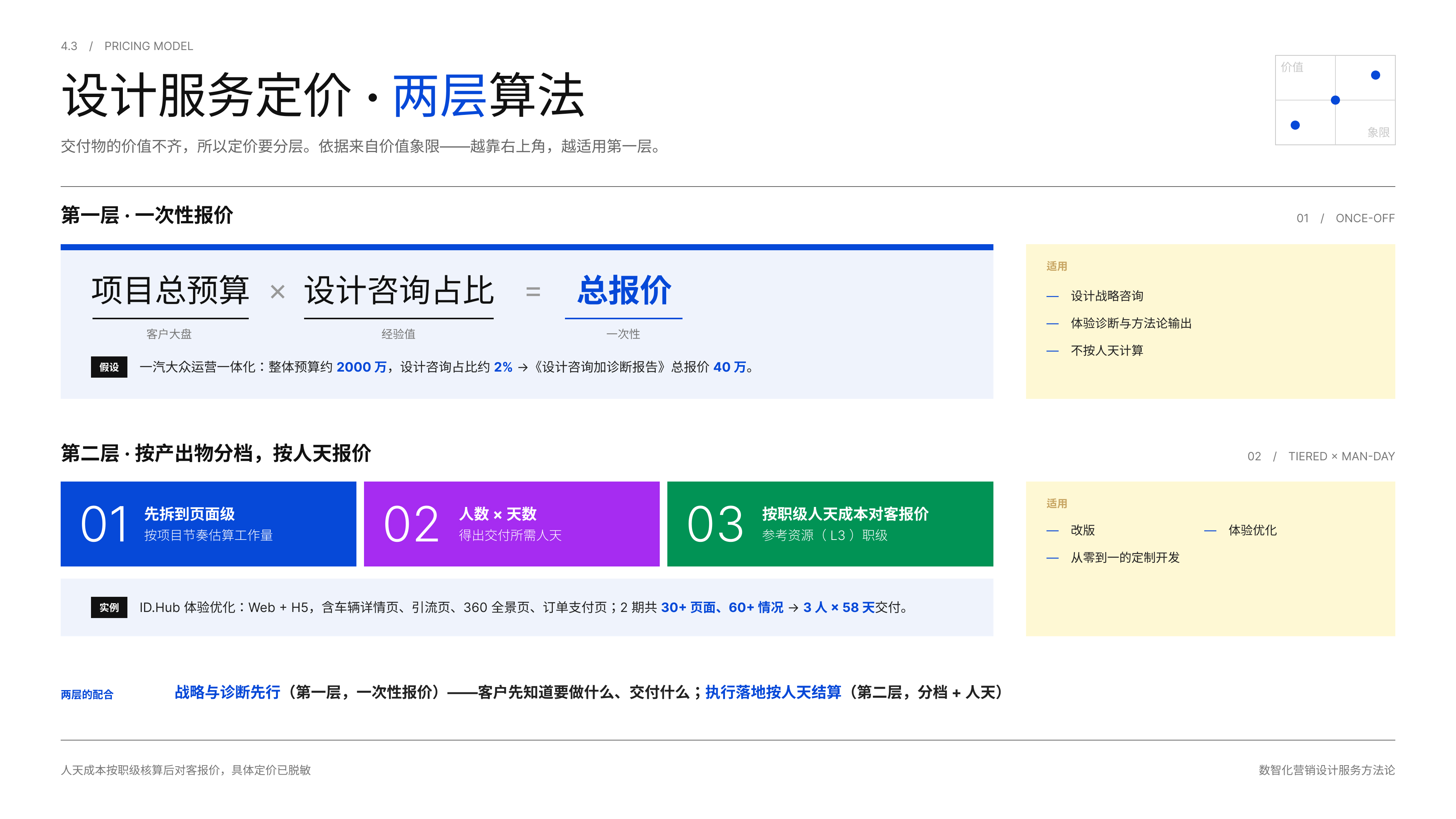
Task: Click the '第一层 · 一次性报价' section heading
Action: 147,215
